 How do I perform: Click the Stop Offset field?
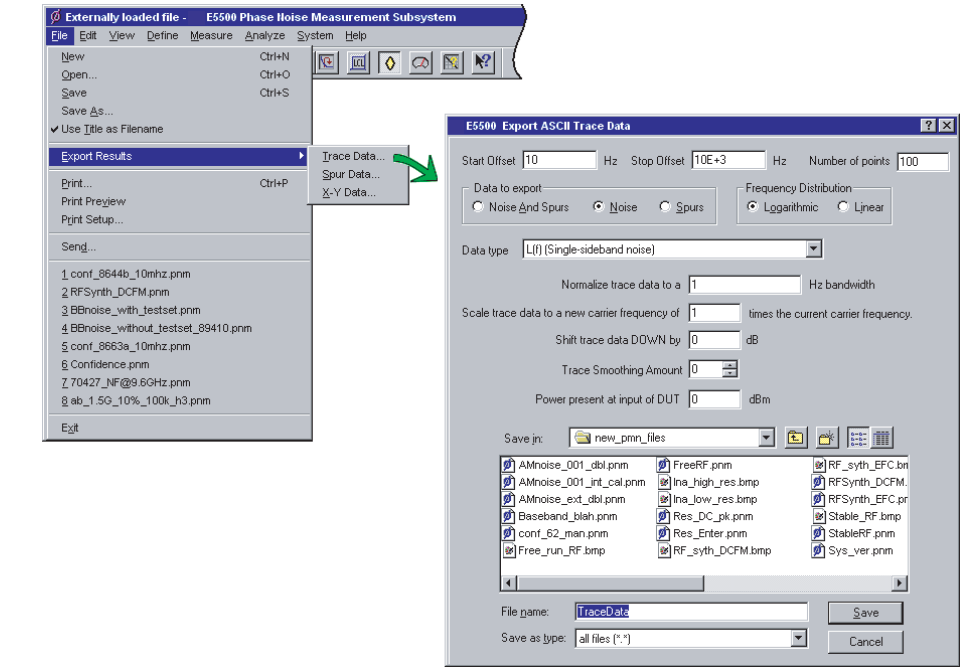pyautogui.click(x=729, y=160)
